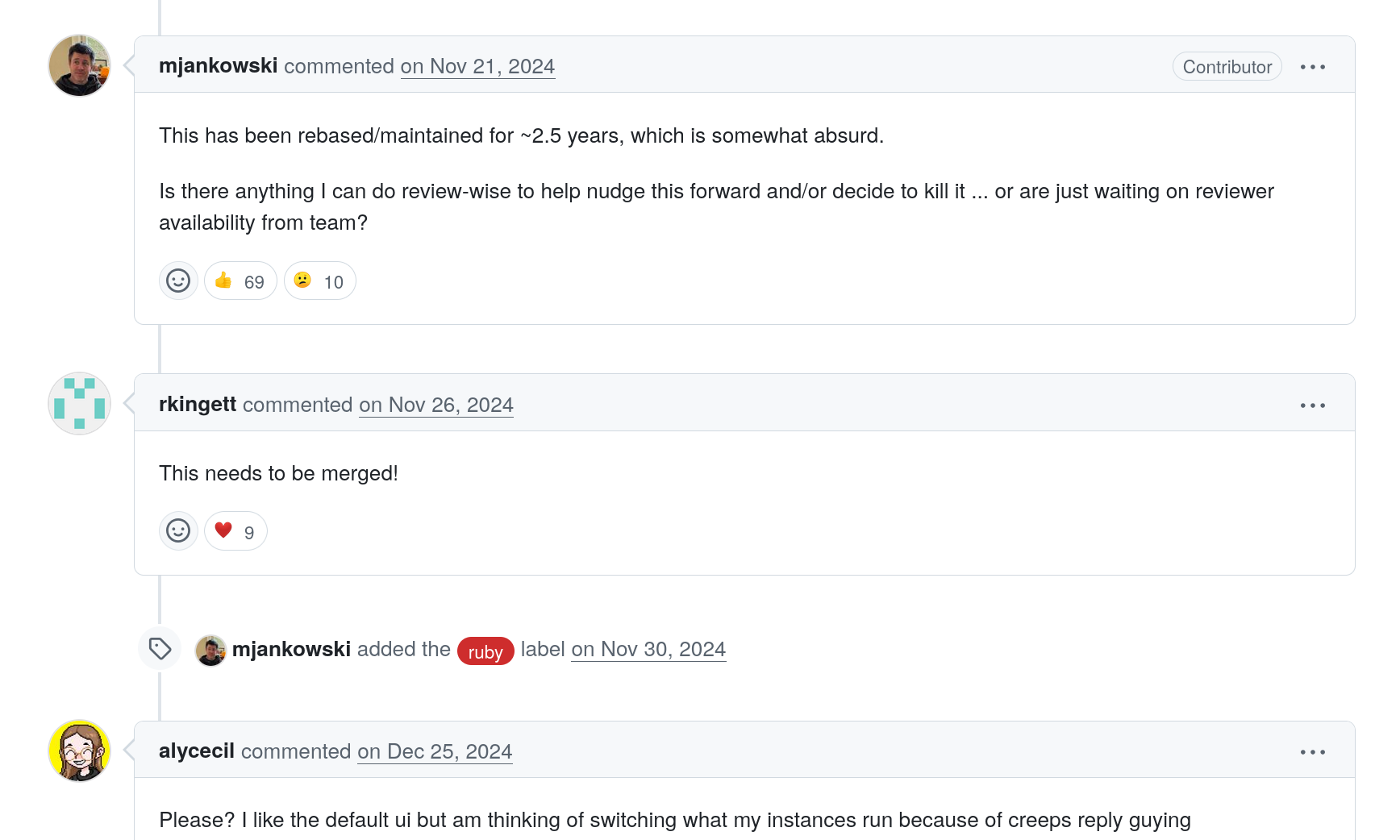The height and width of the screenshot is (840, 1400).
Task: Add reaction via smiley on rkingett's comment
Action: (x=178, y=530)
